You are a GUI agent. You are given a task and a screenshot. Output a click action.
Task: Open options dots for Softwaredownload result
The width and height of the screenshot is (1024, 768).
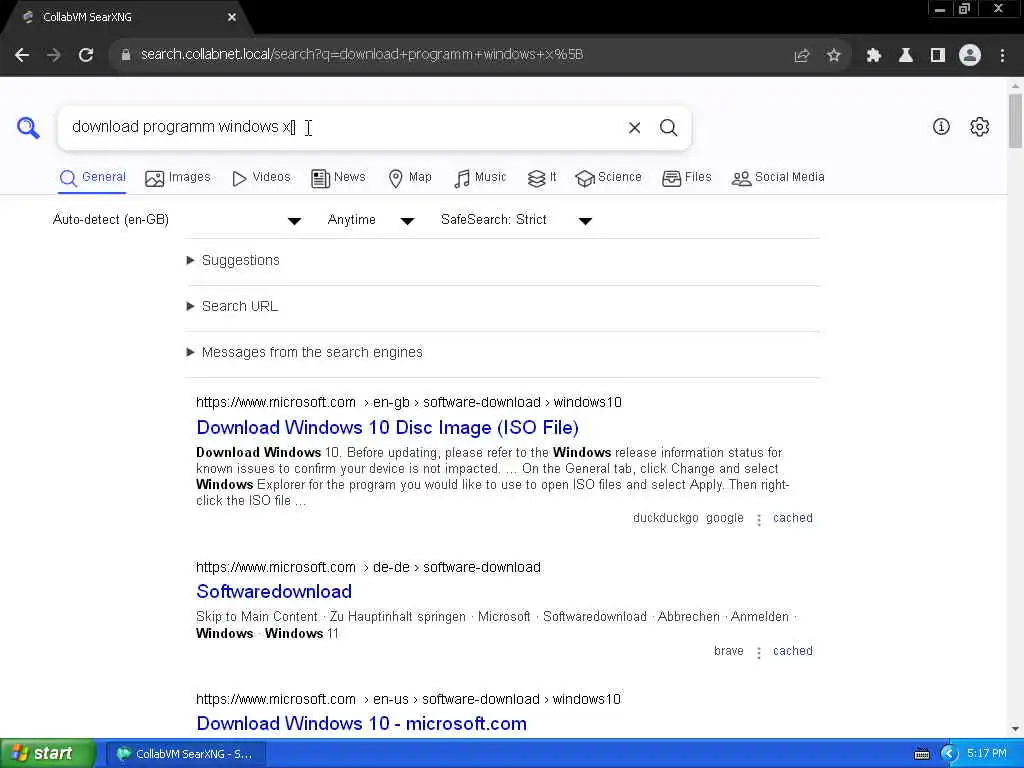pyautogui.click(x=758, y=652)
